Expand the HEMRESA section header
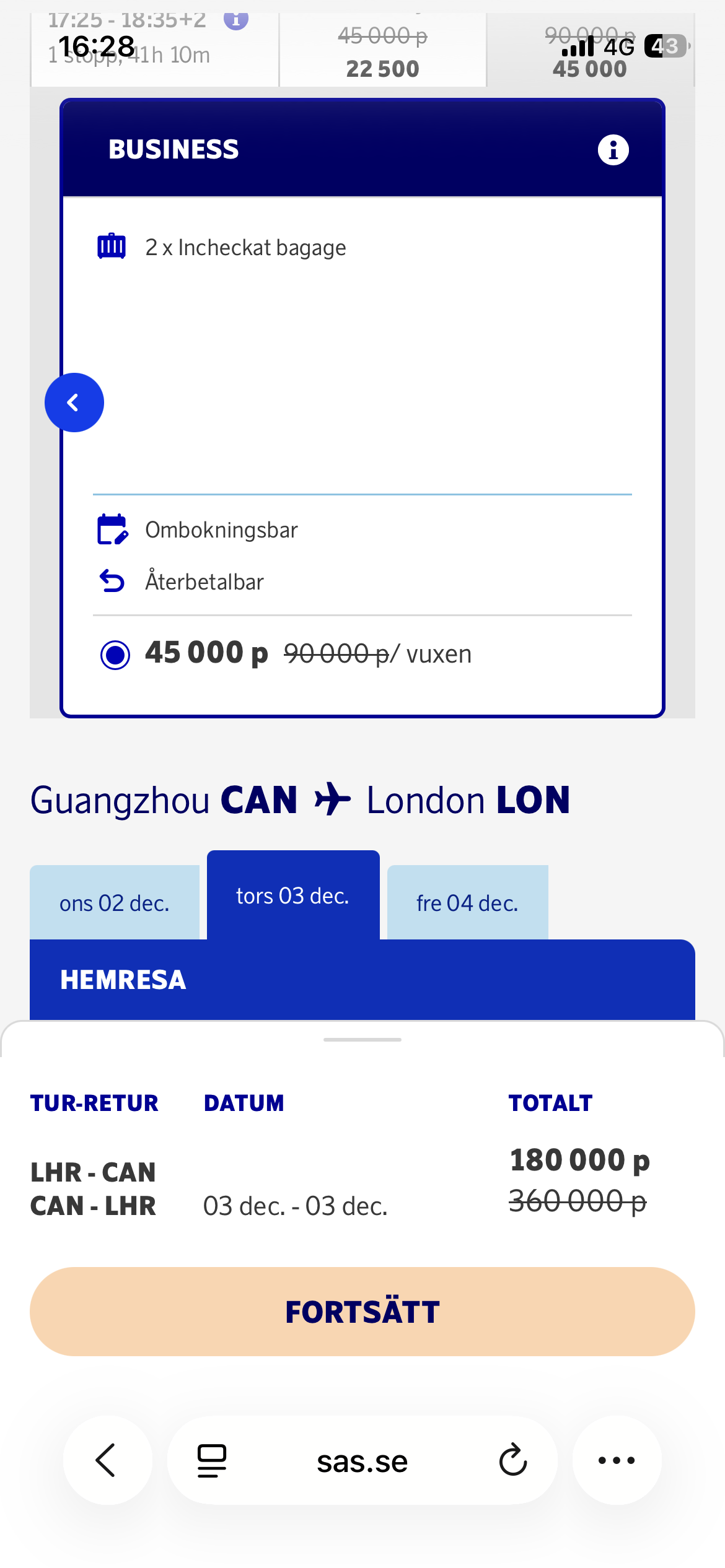725x1568 pixels. tap(362, 980)
